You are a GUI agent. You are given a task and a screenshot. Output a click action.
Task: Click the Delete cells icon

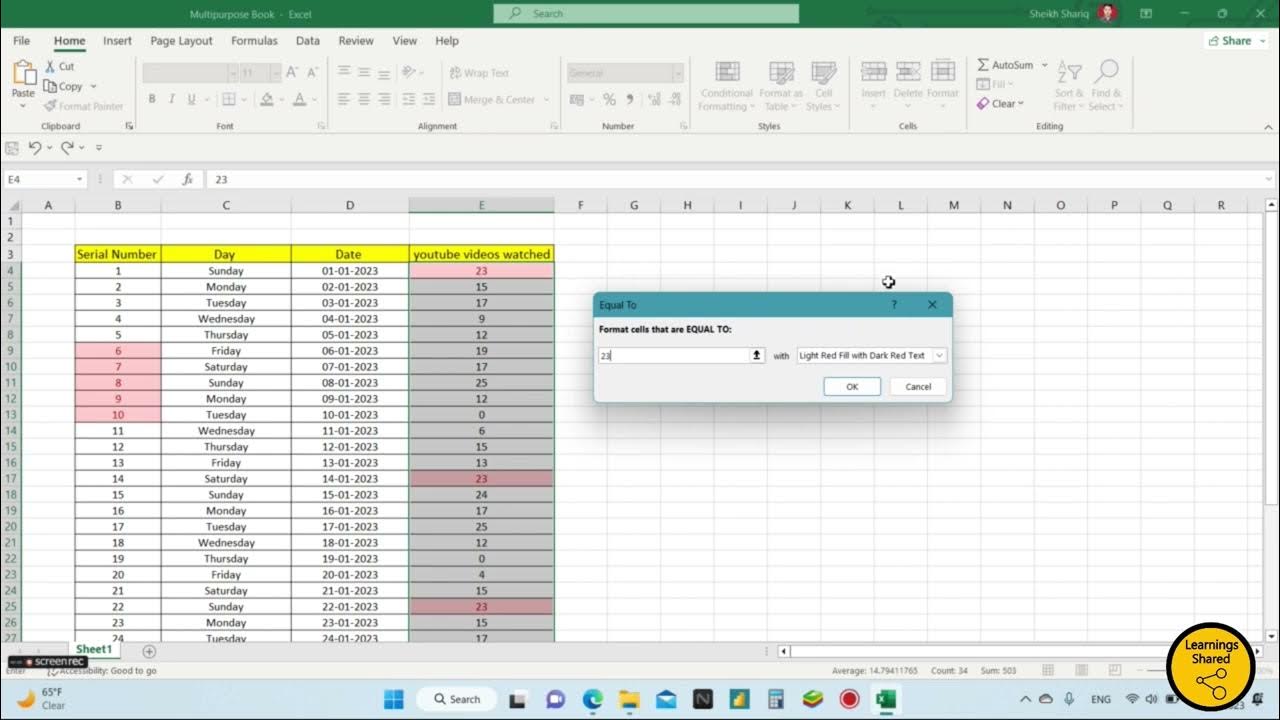(908, 72)
